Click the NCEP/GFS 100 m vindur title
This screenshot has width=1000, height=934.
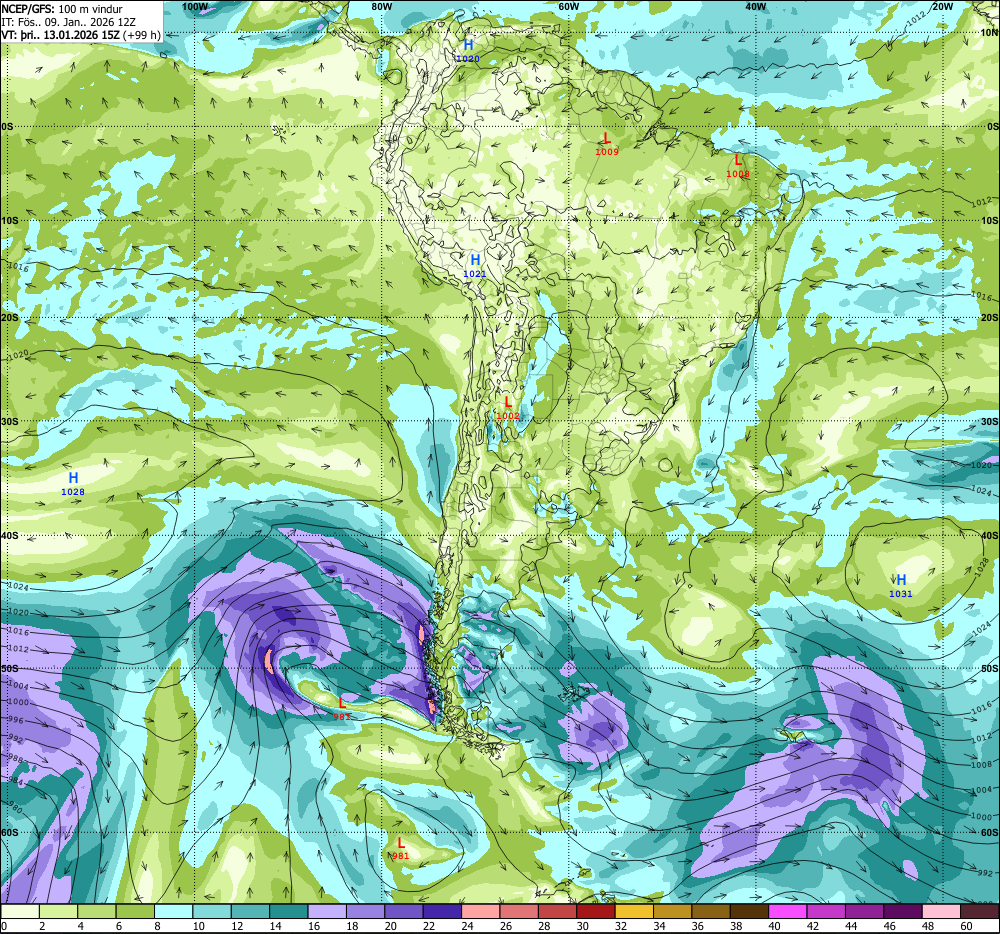pyautogui.click(x=62, y=9)
